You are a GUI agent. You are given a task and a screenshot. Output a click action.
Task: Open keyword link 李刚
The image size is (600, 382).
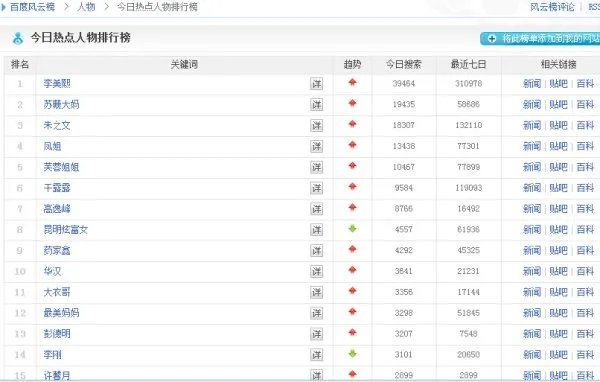[52, 354]
